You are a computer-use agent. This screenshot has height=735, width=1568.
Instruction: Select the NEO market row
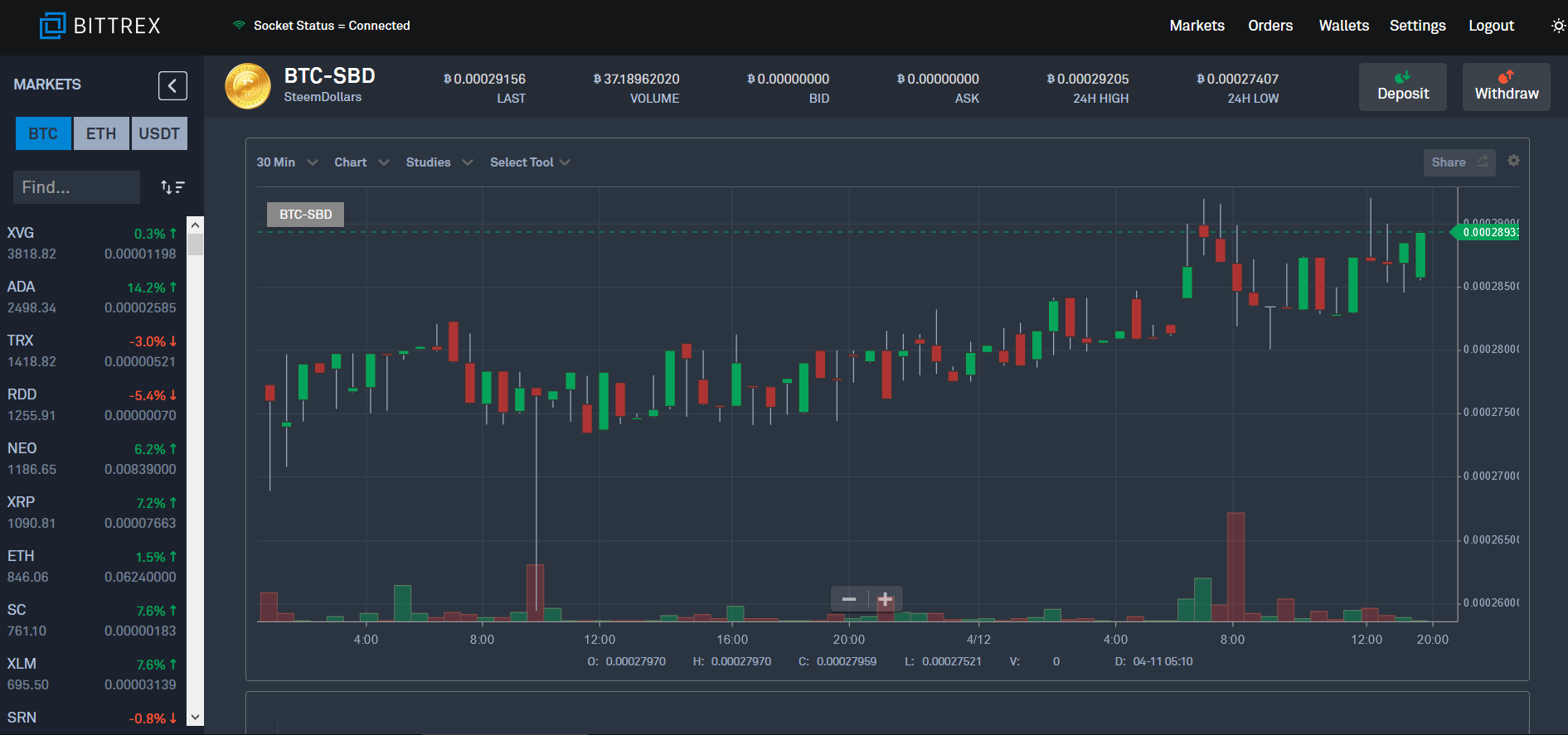coord(92,459)
